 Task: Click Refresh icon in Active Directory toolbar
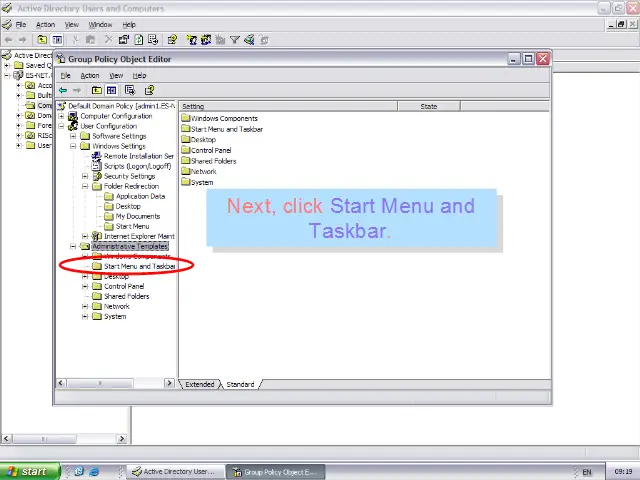point(139,40)
